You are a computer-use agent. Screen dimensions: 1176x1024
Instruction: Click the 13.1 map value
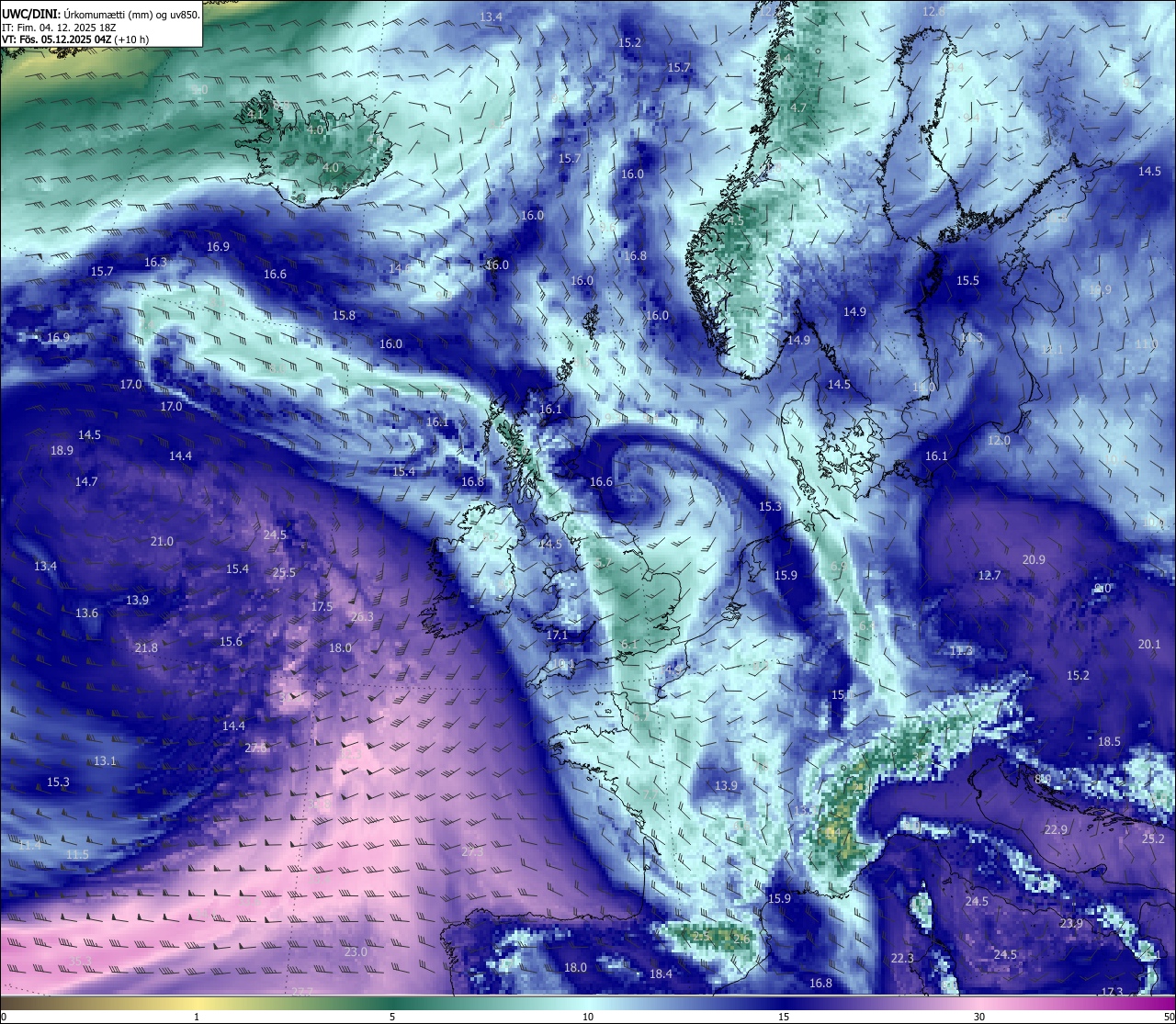pyautogui.click(x=105, y=760)
